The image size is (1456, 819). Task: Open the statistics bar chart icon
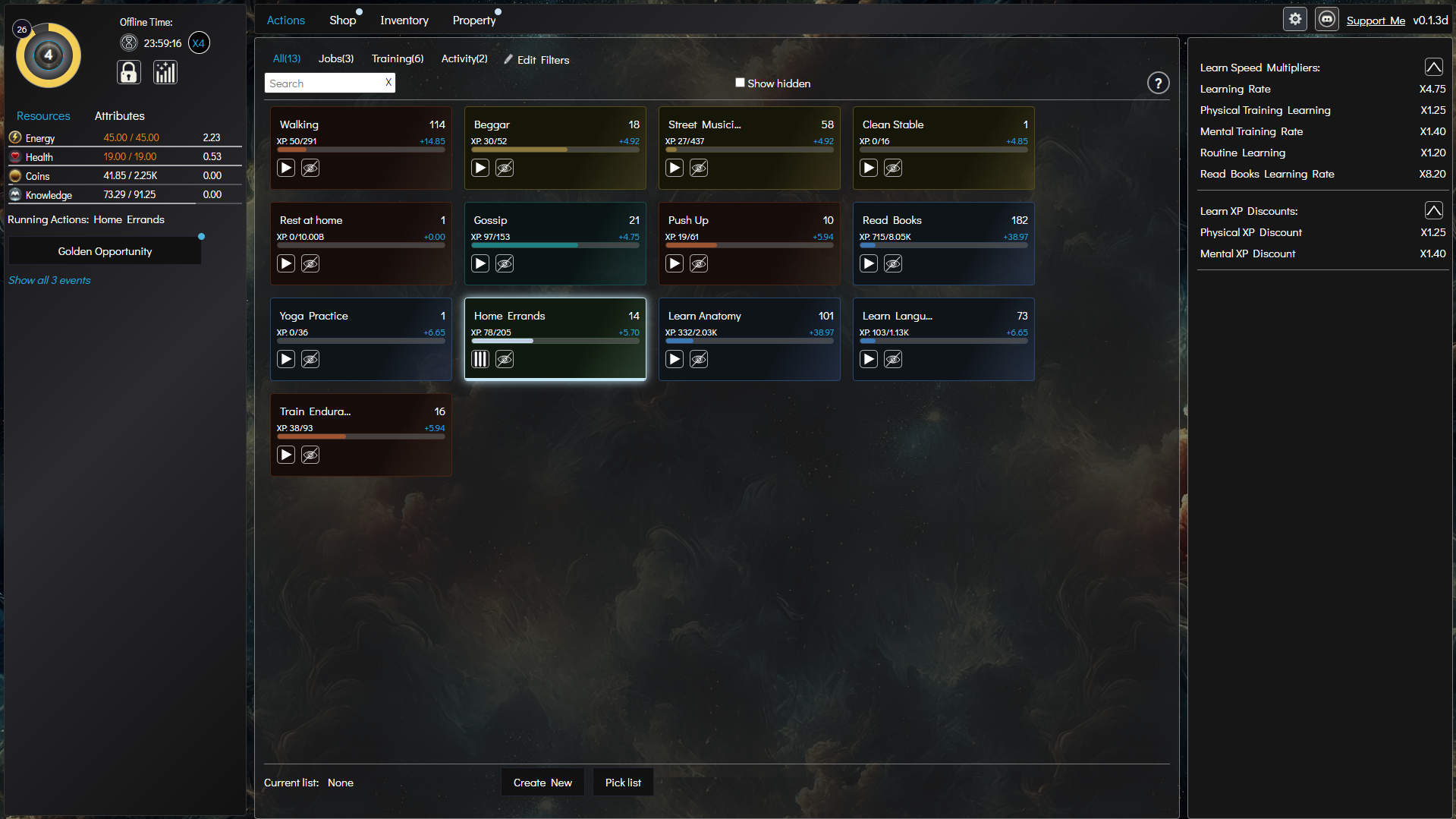point(165,72)
